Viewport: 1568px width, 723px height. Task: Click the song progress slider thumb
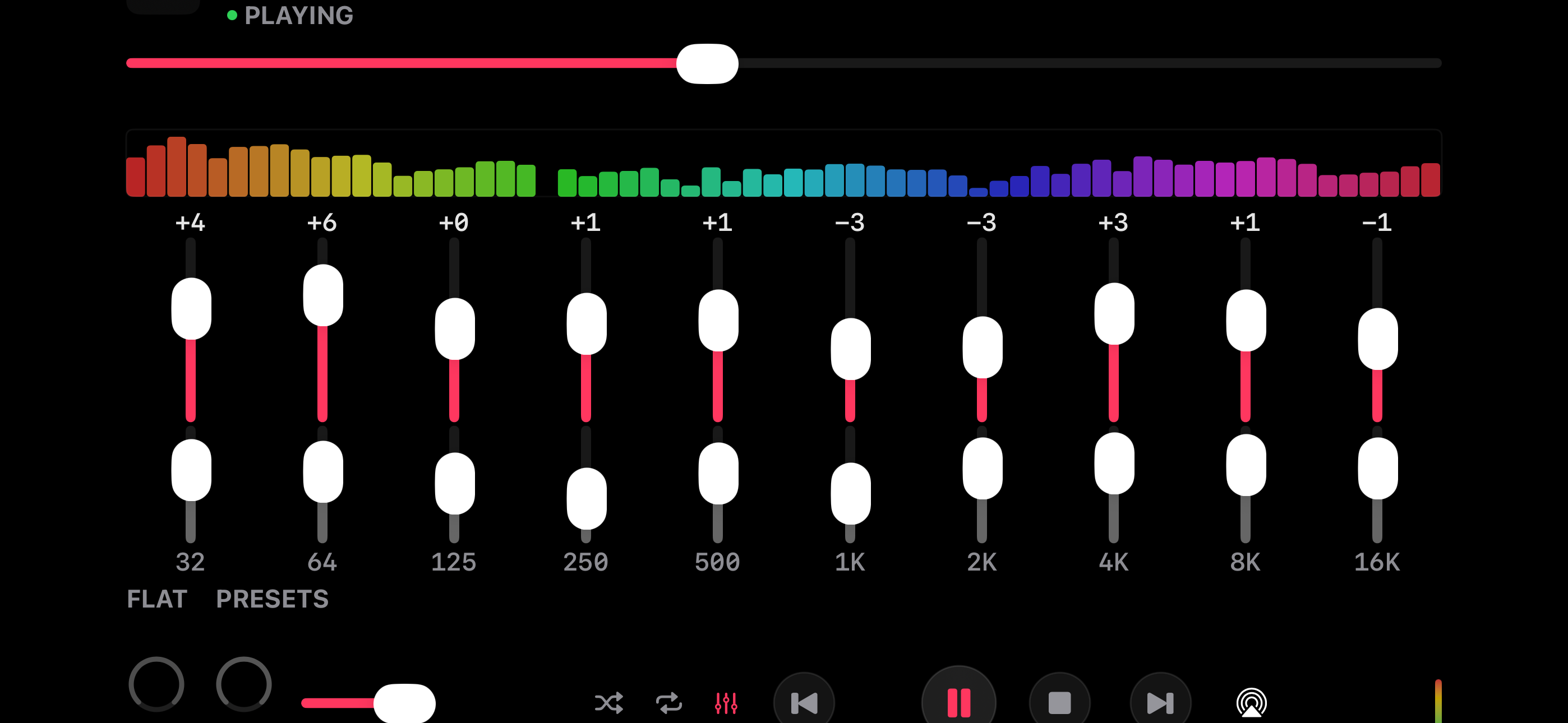[x=707, y=63]
